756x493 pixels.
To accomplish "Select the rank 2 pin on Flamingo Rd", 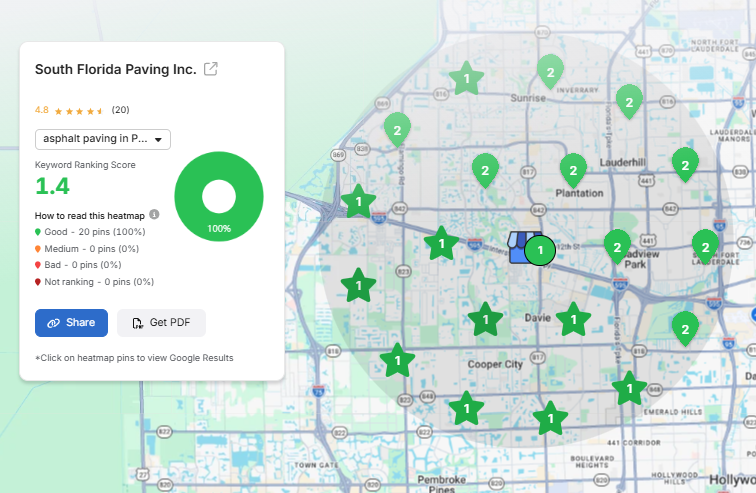I will point(397,130).
